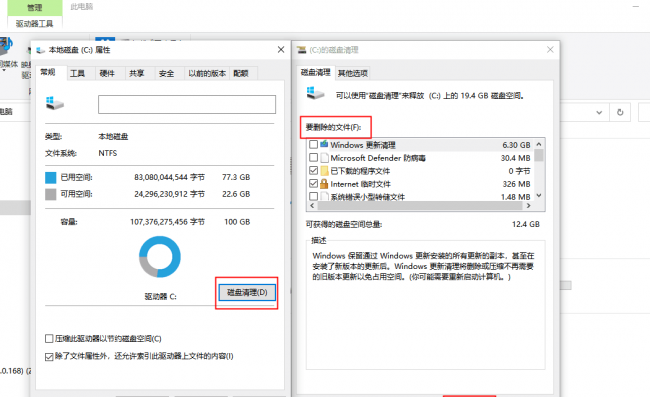Image resolution: width=650 pixels, height=397 pixels.
Task: Click the horizontal scroll right arrow
Action: [x=528, y=206]
